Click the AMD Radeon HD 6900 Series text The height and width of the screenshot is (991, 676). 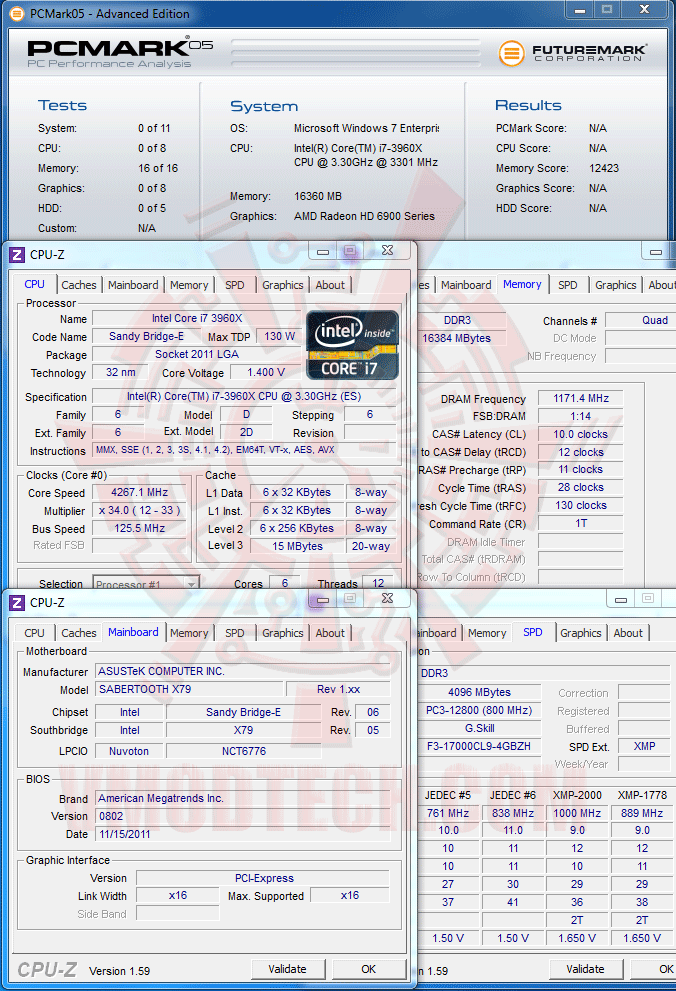click(365, 216)
